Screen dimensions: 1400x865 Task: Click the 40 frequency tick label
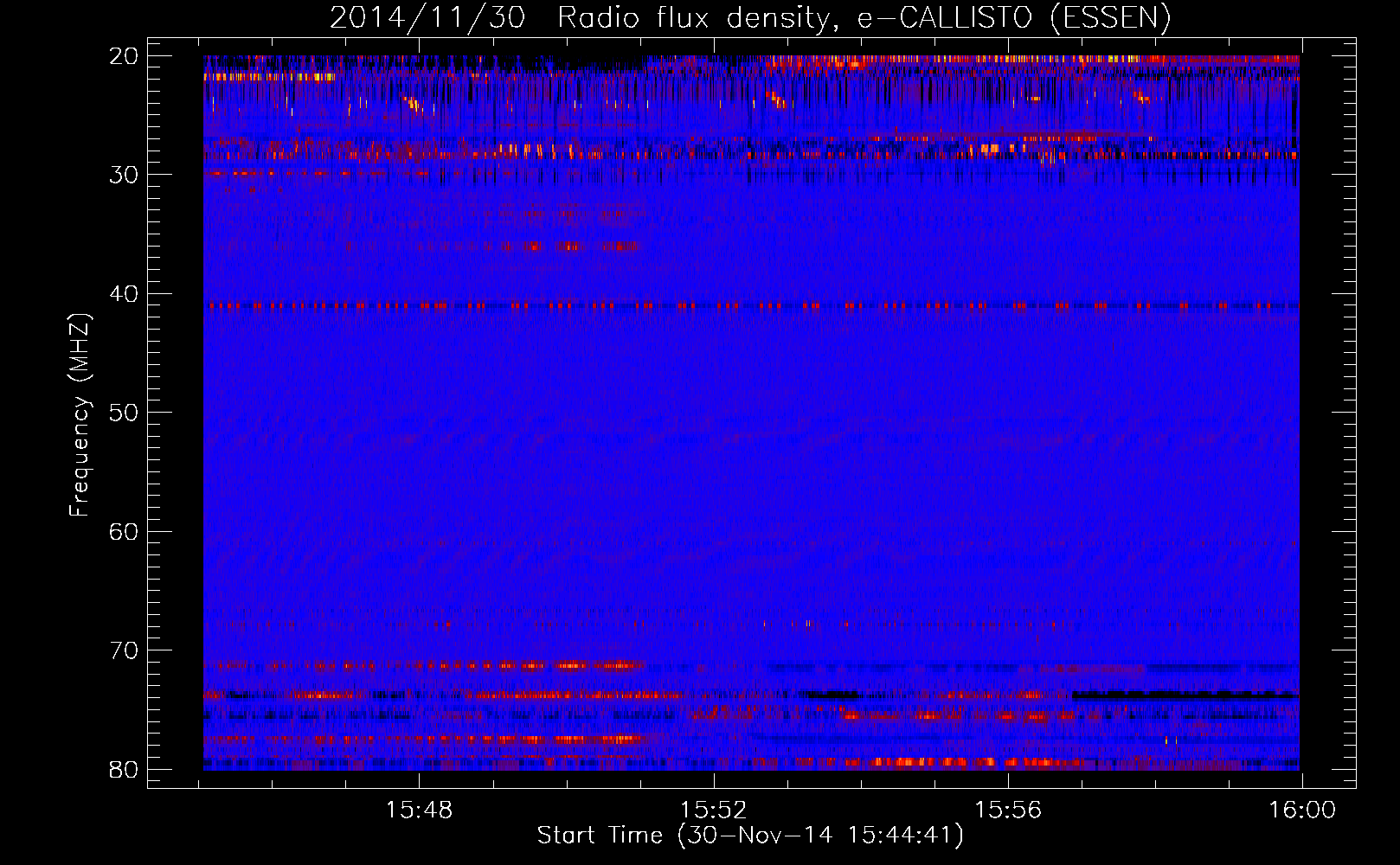(125, 294)
